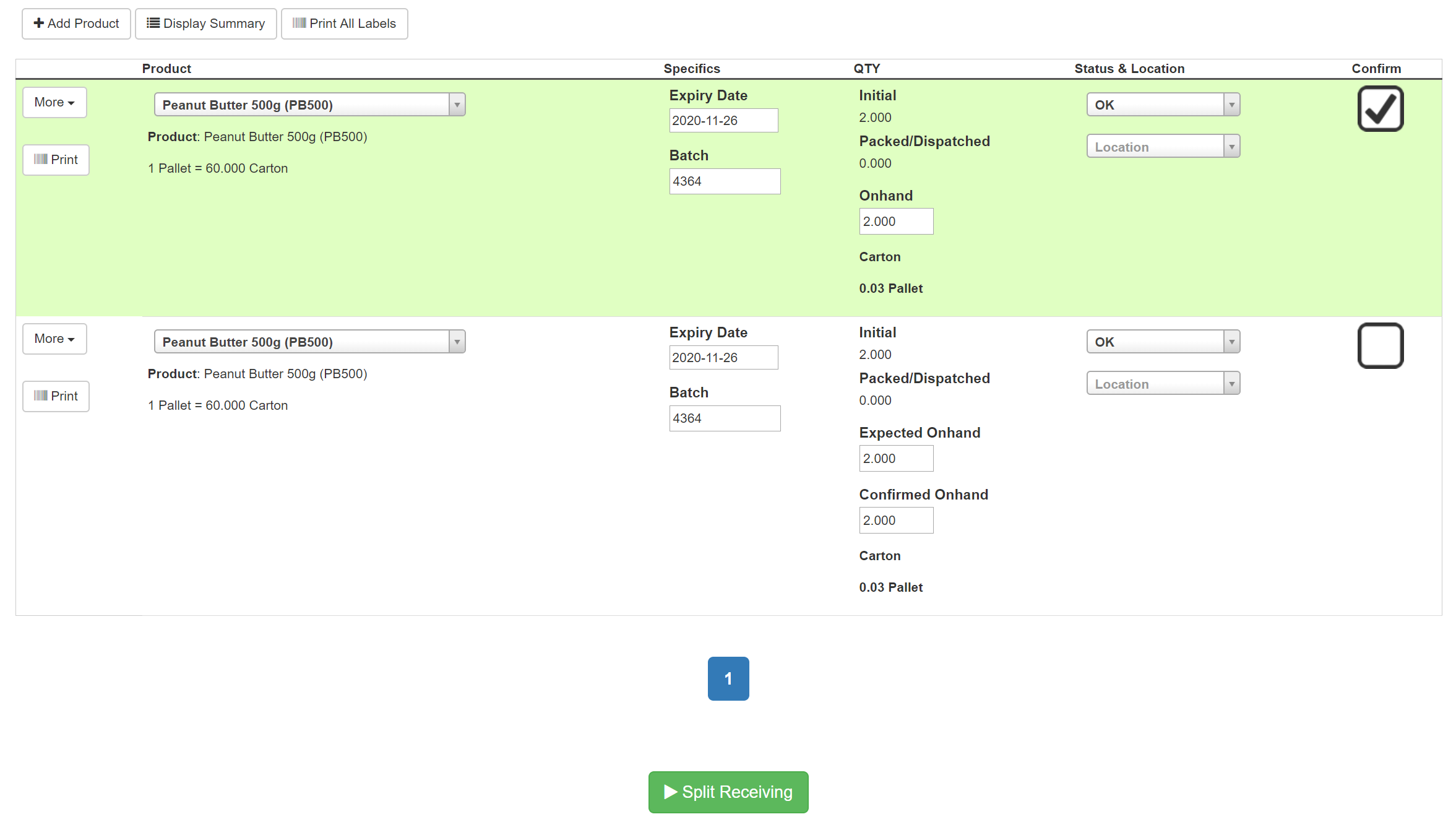Select page 1 in pagination
This screenshot has width=1456, height=835.
click(x=728, y=678)
